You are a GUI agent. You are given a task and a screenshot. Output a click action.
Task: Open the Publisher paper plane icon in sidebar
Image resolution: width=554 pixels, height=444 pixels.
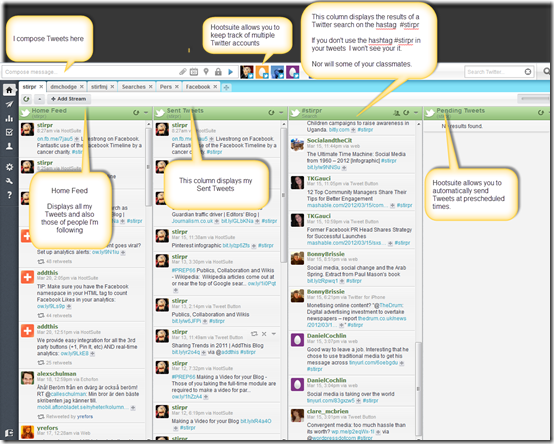[9, 104]
